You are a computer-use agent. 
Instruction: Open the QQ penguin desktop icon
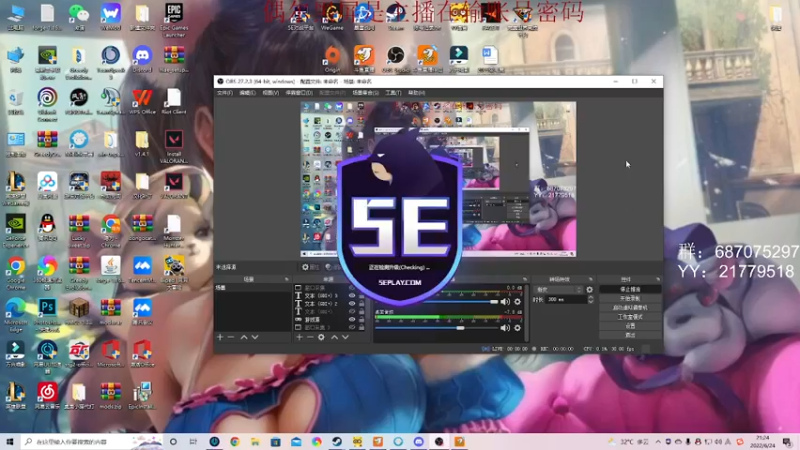pos(47,228)
